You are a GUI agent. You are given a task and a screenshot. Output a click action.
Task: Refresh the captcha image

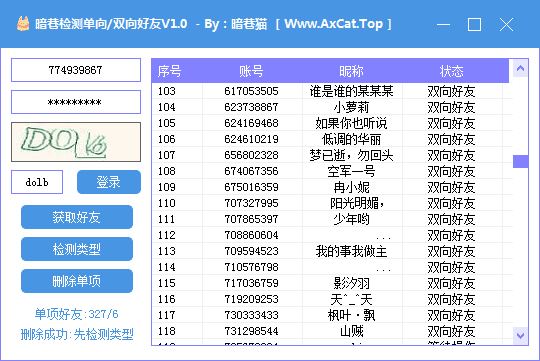[76, 142]
